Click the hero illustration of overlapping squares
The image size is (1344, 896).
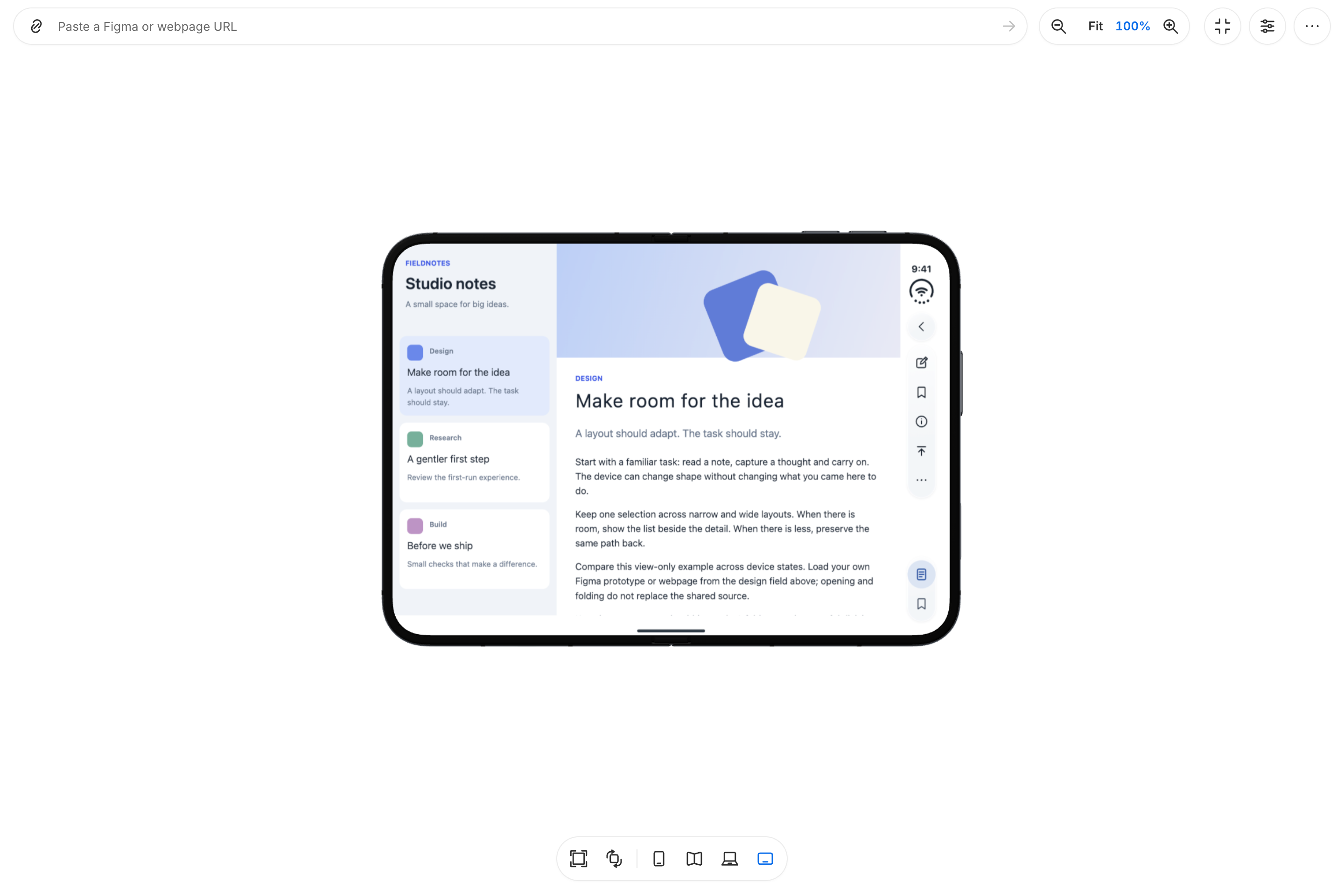click(x=762, y=315)
